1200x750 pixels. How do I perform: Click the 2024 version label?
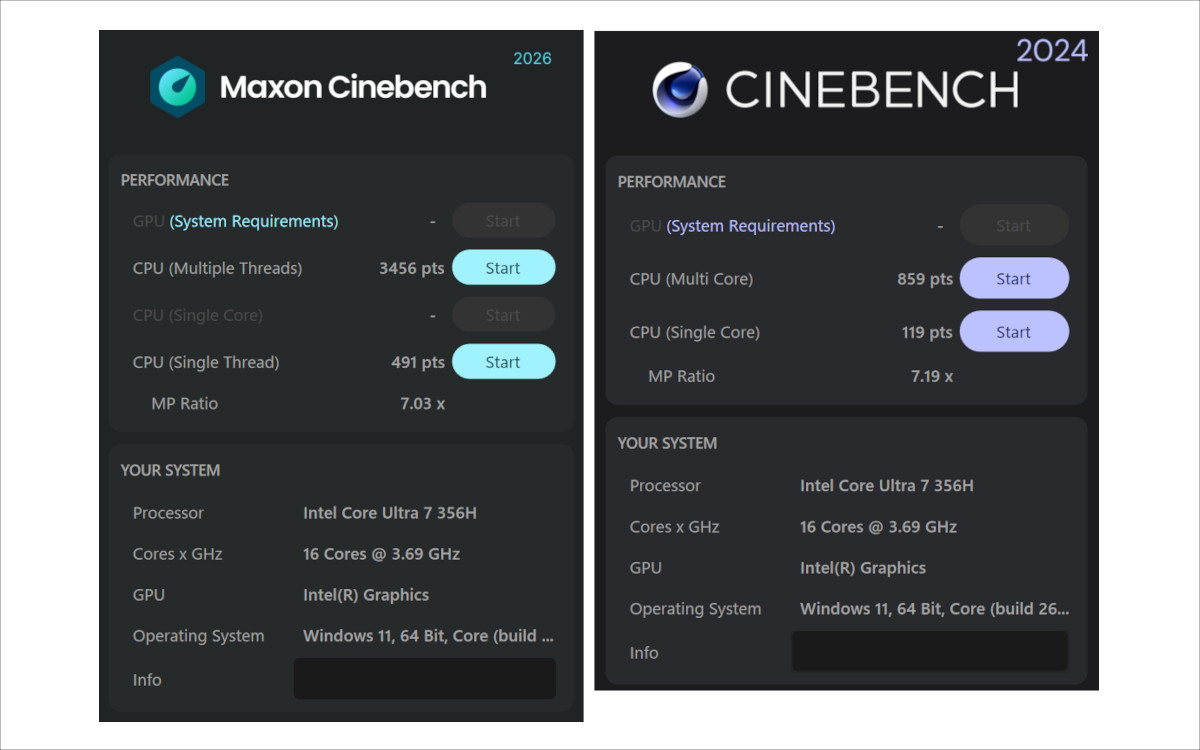point(1052,50)
